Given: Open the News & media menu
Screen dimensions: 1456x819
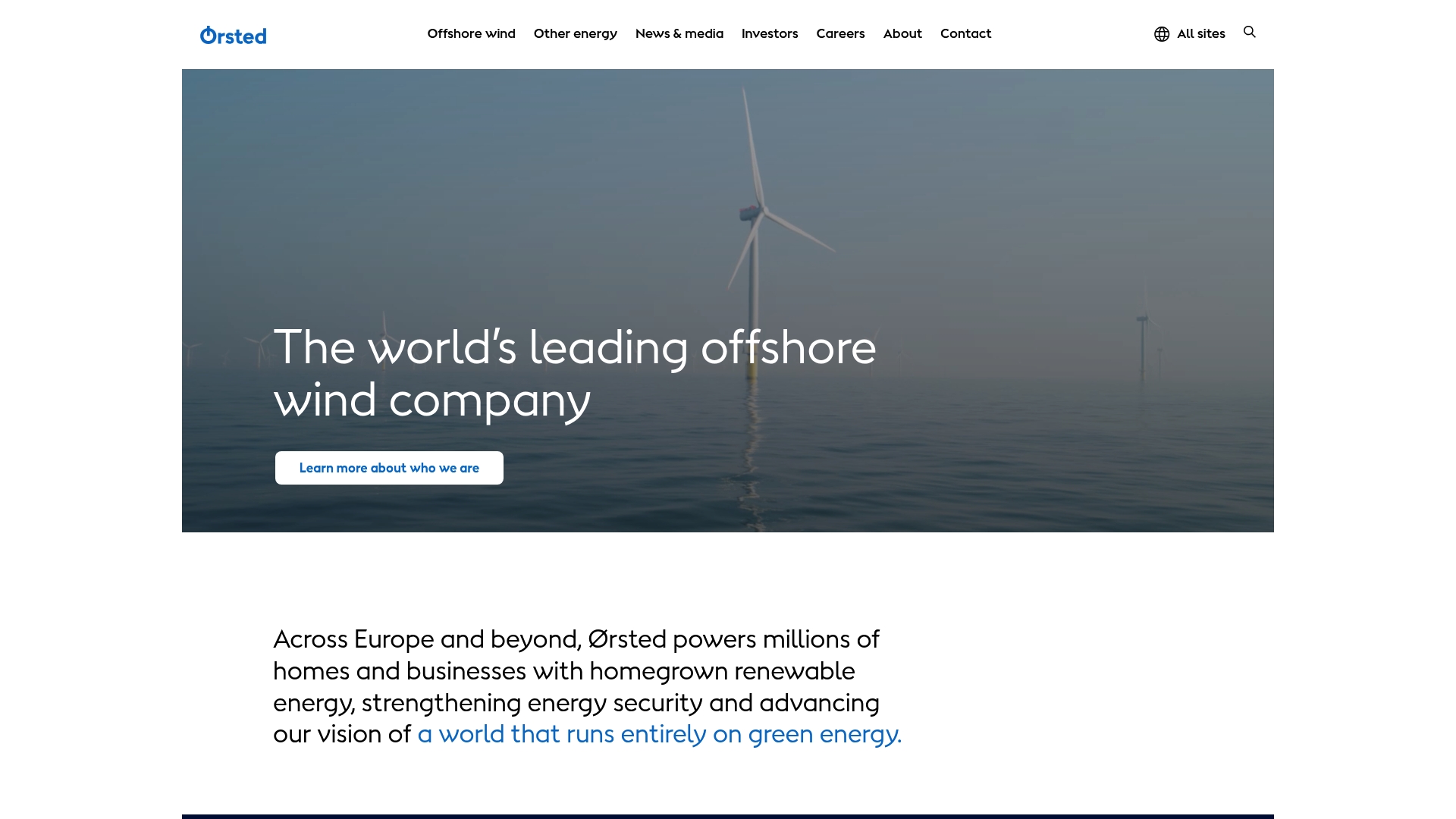Looking at the screenshot, I should [x=679, y=33].
